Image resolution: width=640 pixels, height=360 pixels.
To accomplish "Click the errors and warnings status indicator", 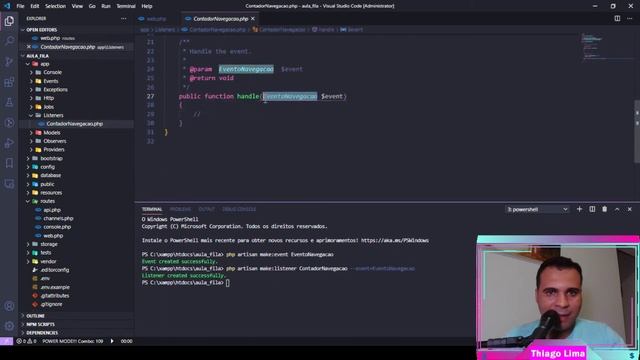I will (26, 341).
